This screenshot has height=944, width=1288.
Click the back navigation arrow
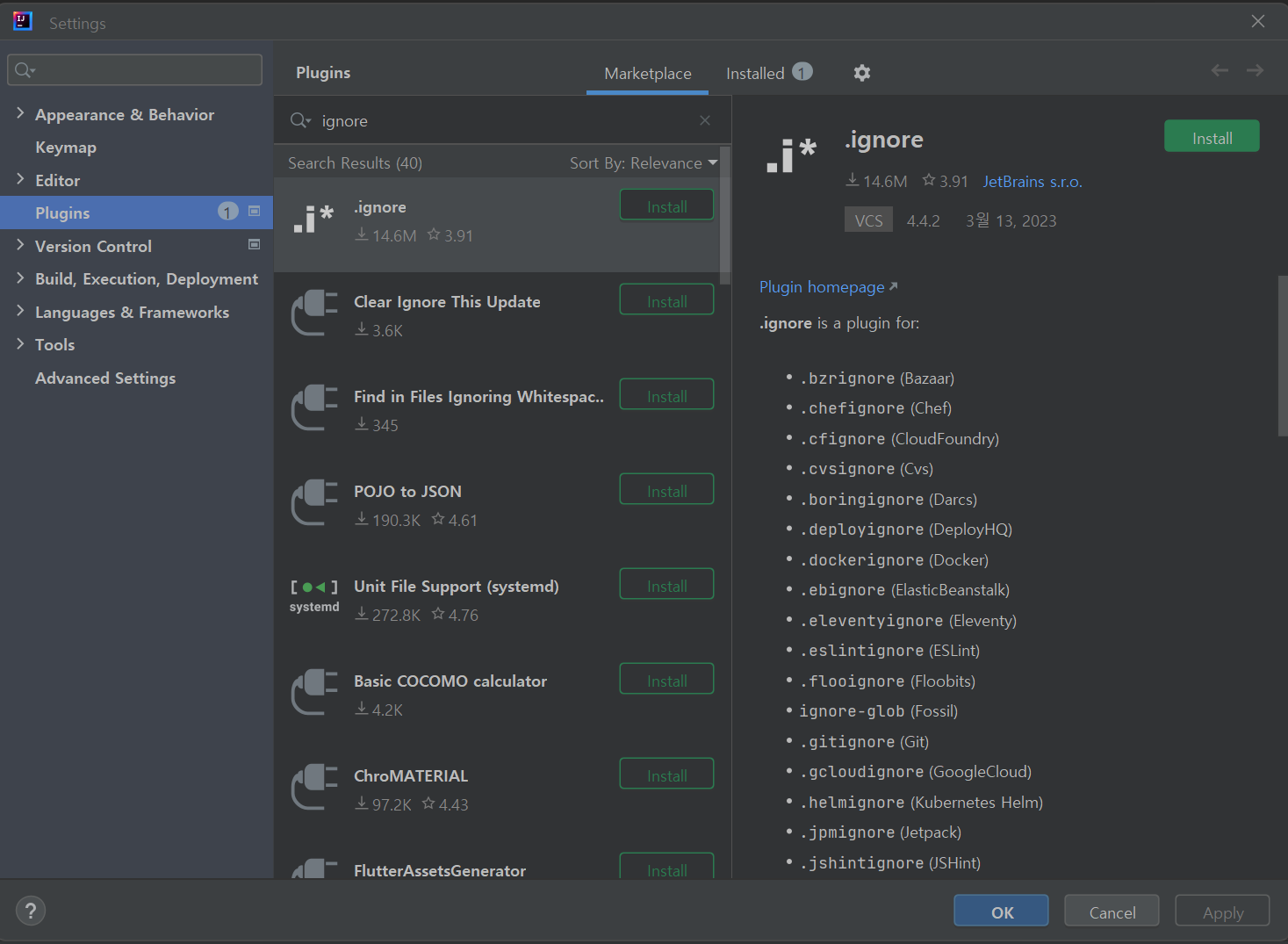coord(1220,70)
